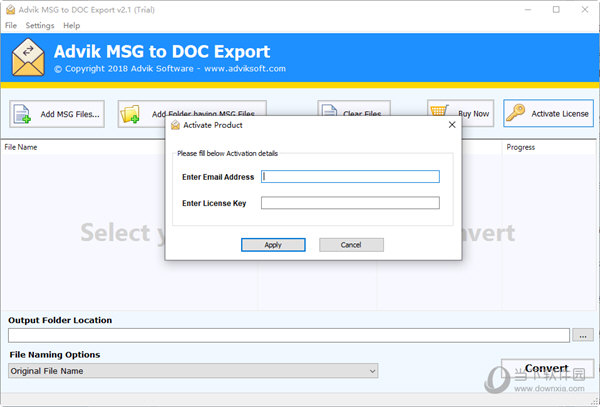Open the Settings menu
Screen dimensions: 600x407
[x=40, y=26]
